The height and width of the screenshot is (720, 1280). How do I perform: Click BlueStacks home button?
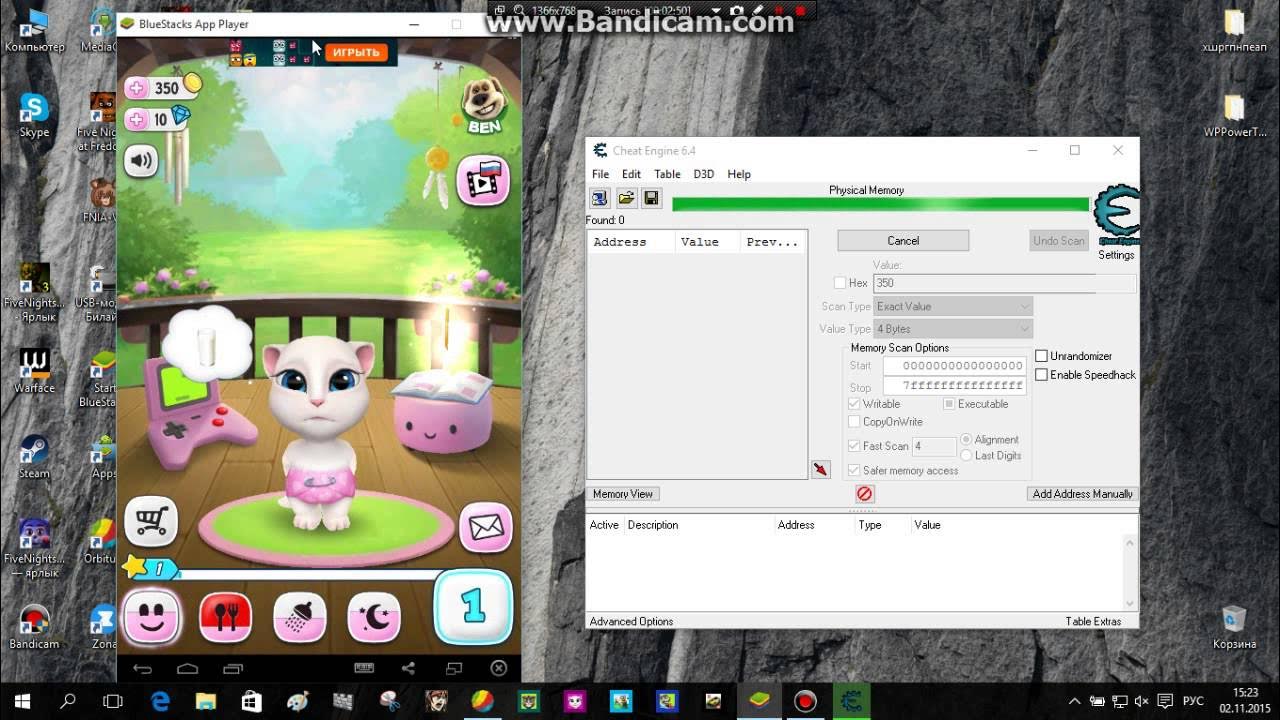[187, 668]
